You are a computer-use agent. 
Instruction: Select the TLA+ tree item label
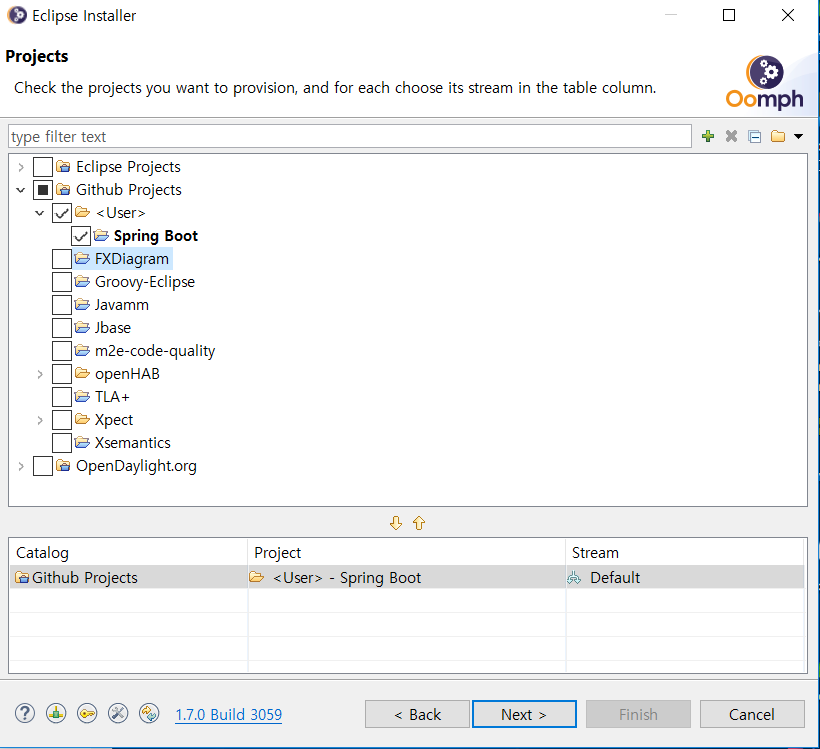pyautogui.click(x=112, y=397)
